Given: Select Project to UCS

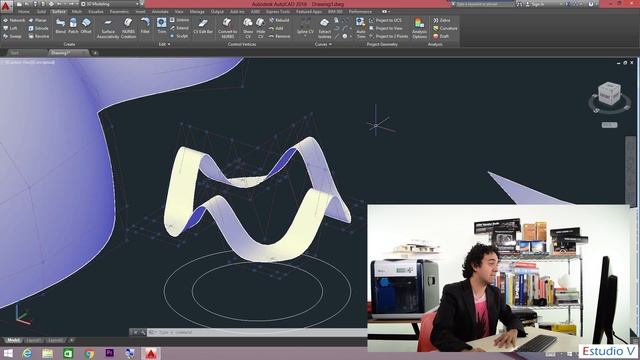Looking at the screenshot, I should (x=385, y=20).
